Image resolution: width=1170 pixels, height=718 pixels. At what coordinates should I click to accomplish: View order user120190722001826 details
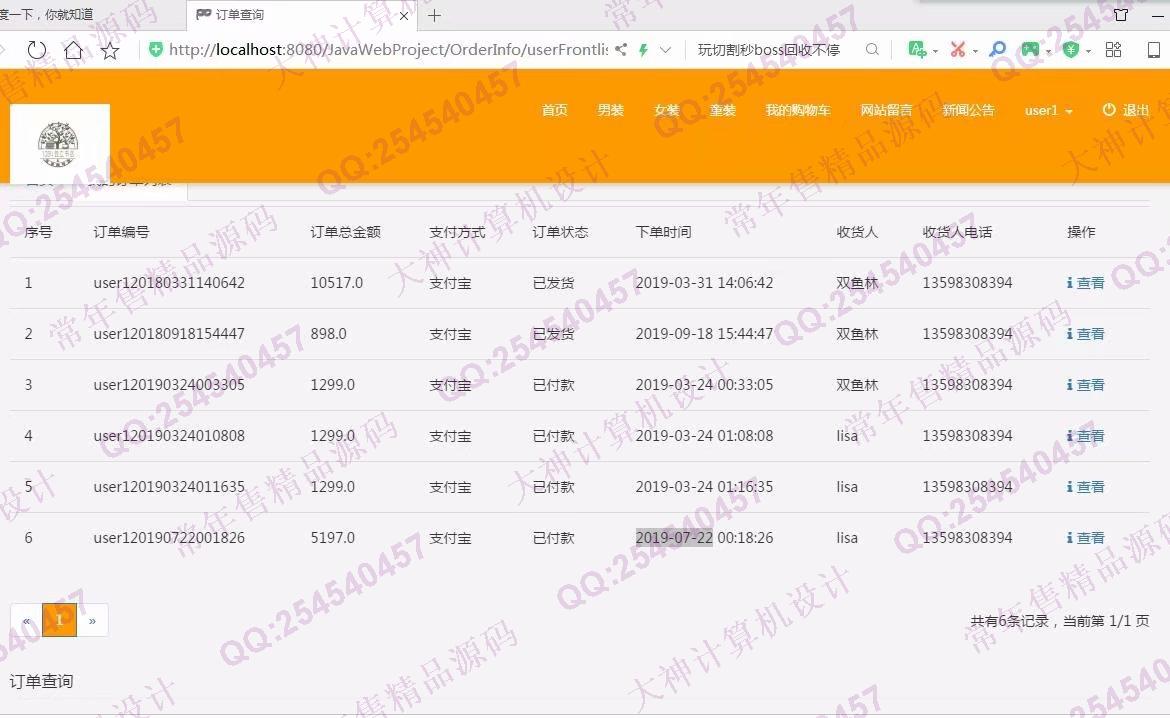point(1086,537)
